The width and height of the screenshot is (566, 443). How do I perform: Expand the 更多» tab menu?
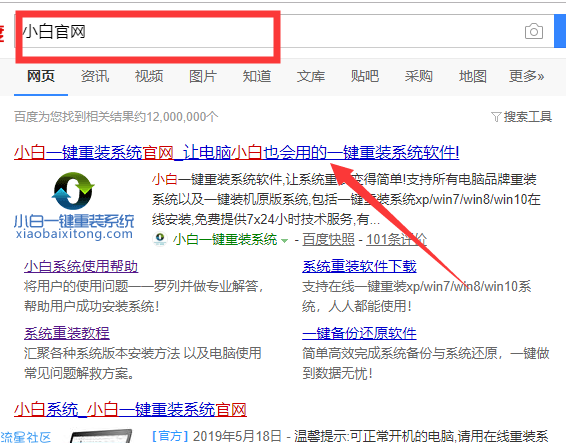[527, 76]
